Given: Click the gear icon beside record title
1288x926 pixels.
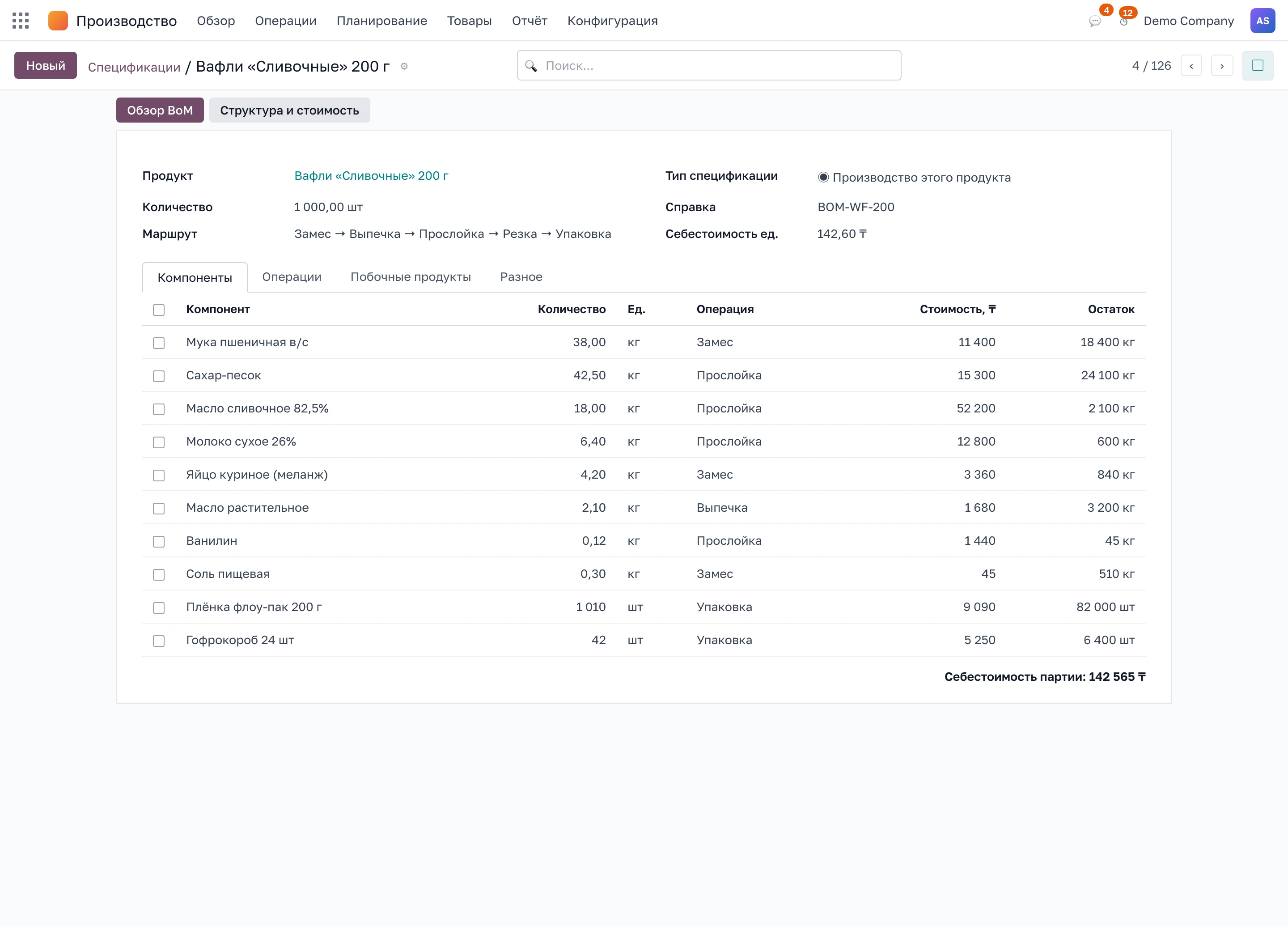Looking at the screenshot, I should tap(404, 67).
